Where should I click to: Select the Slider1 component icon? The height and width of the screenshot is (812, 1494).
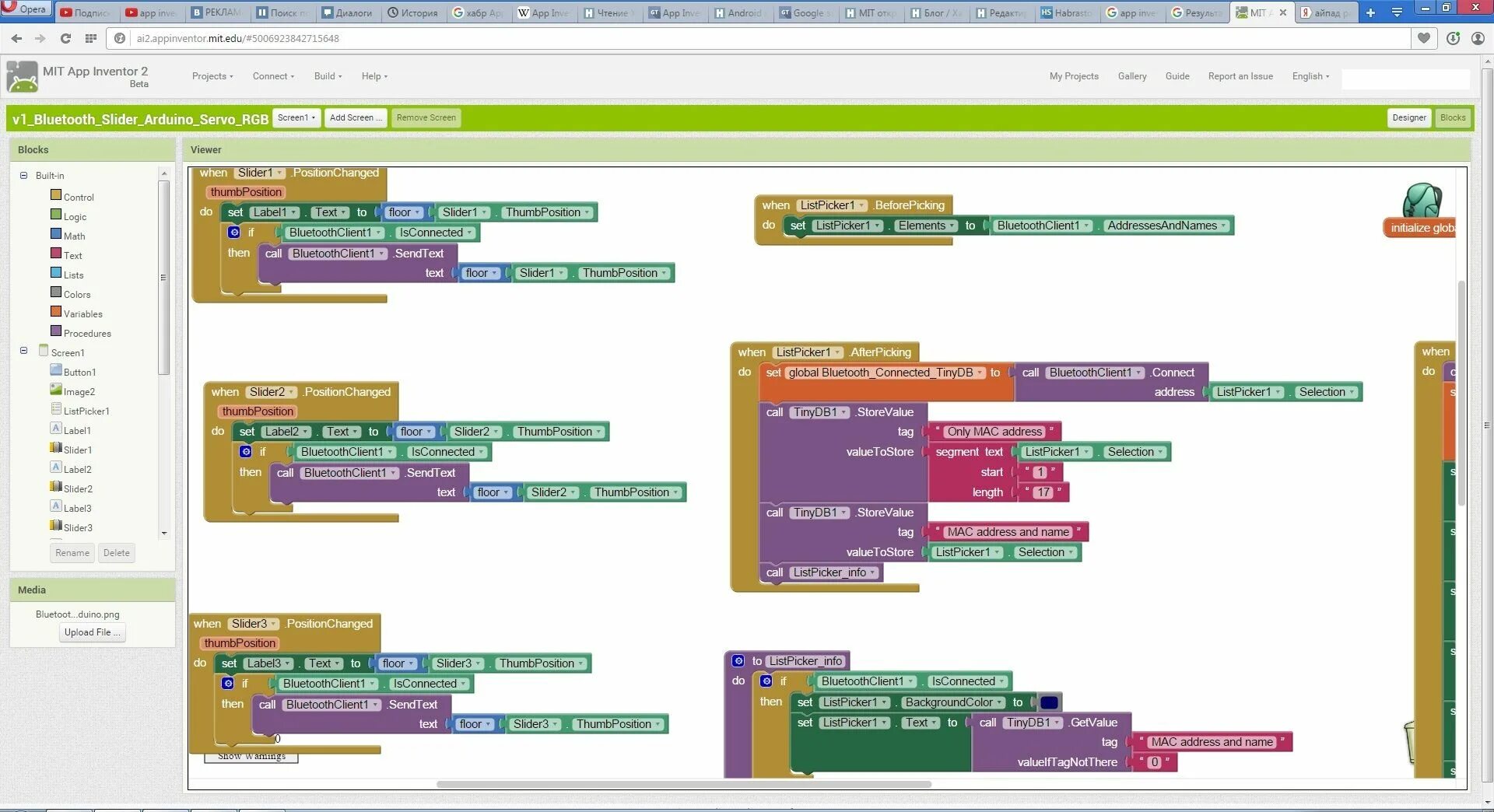pos(56,448)
